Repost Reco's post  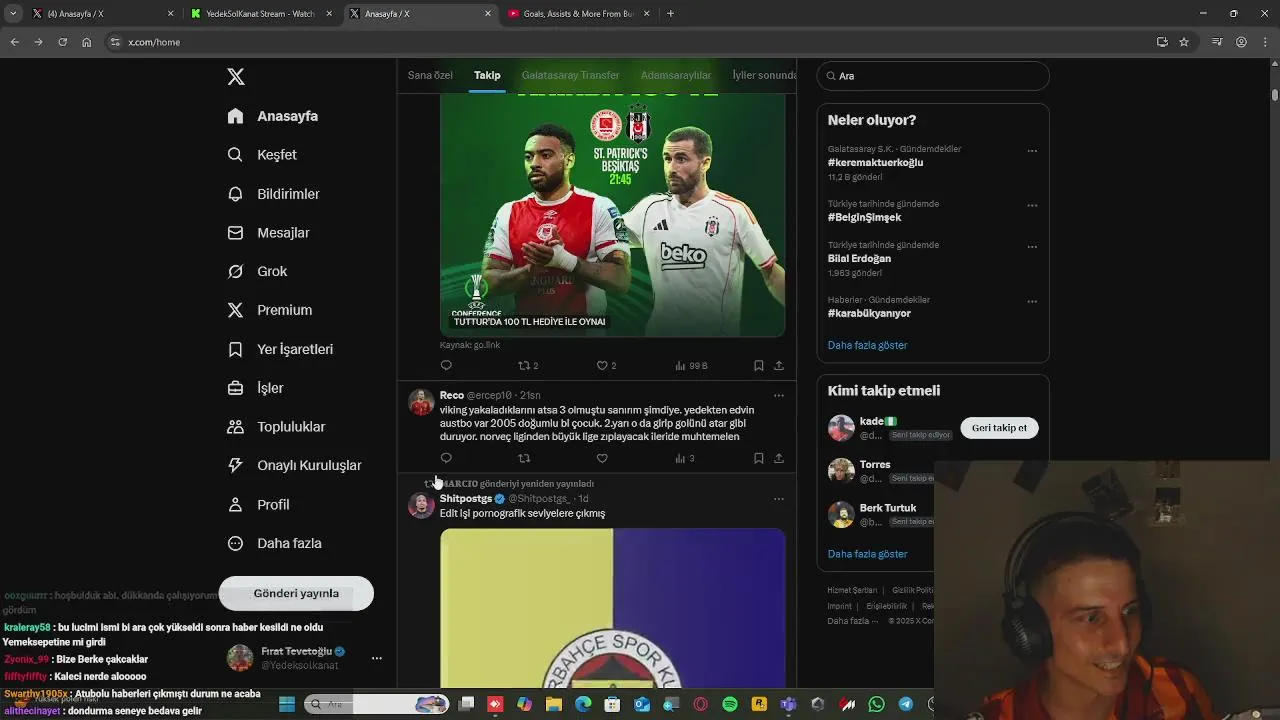[524, 459]
